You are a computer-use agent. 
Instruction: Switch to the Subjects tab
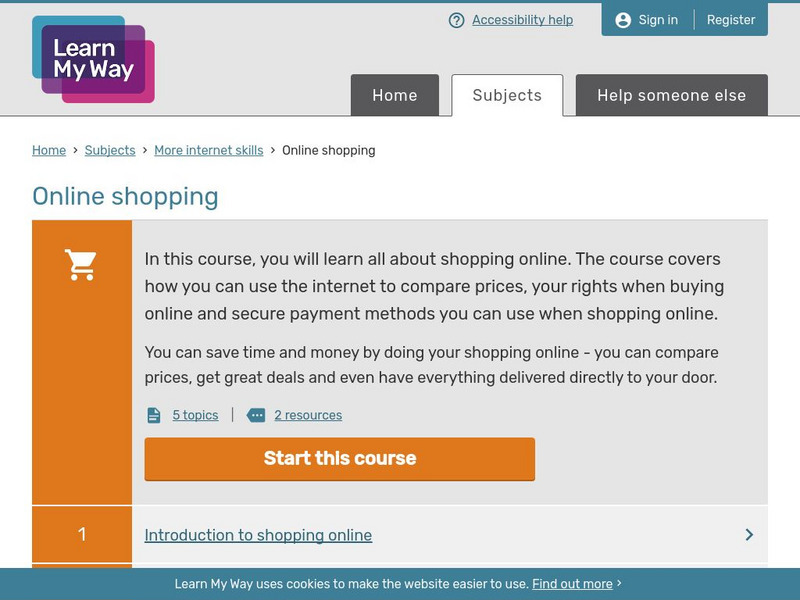pyautogui.click(x=507, y=96)
